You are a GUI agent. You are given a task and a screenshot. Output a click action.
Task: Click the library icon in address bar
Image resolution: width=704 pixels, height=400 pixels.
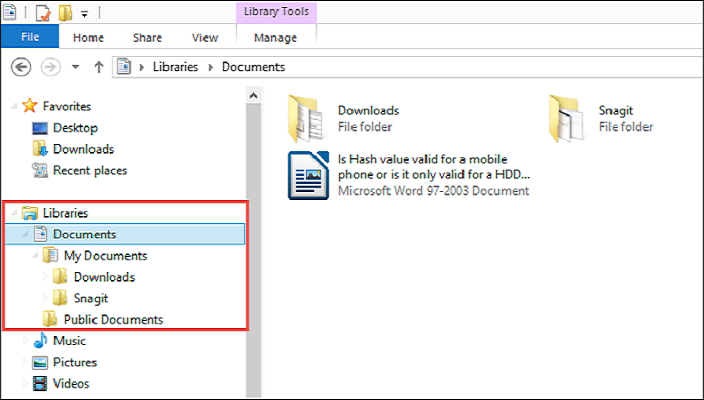[x=123, y=67]
